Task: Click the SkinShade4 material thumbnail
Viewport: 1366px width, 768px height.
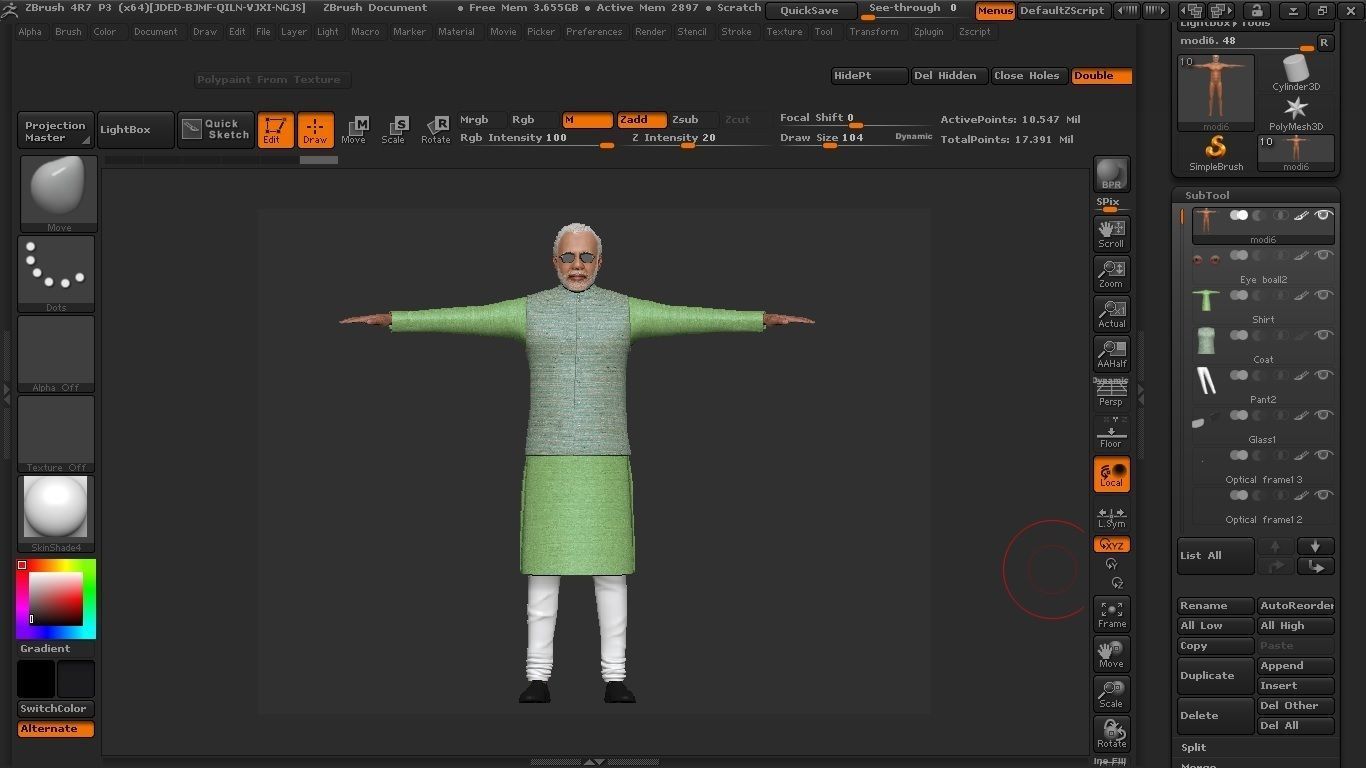Action: (x=56, y=508)
